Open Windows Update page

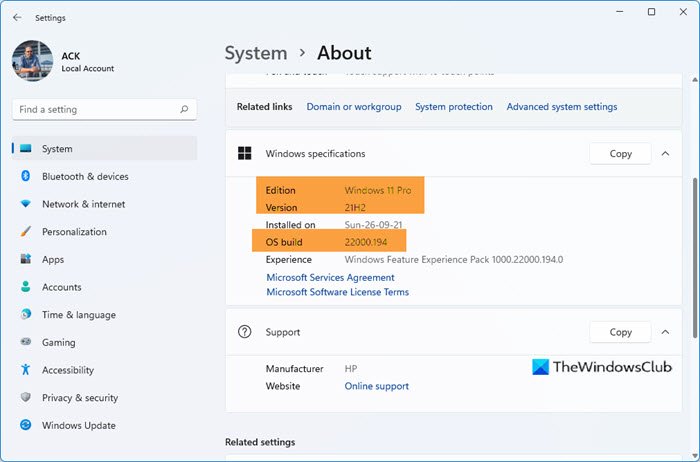(x=78, y=425)
